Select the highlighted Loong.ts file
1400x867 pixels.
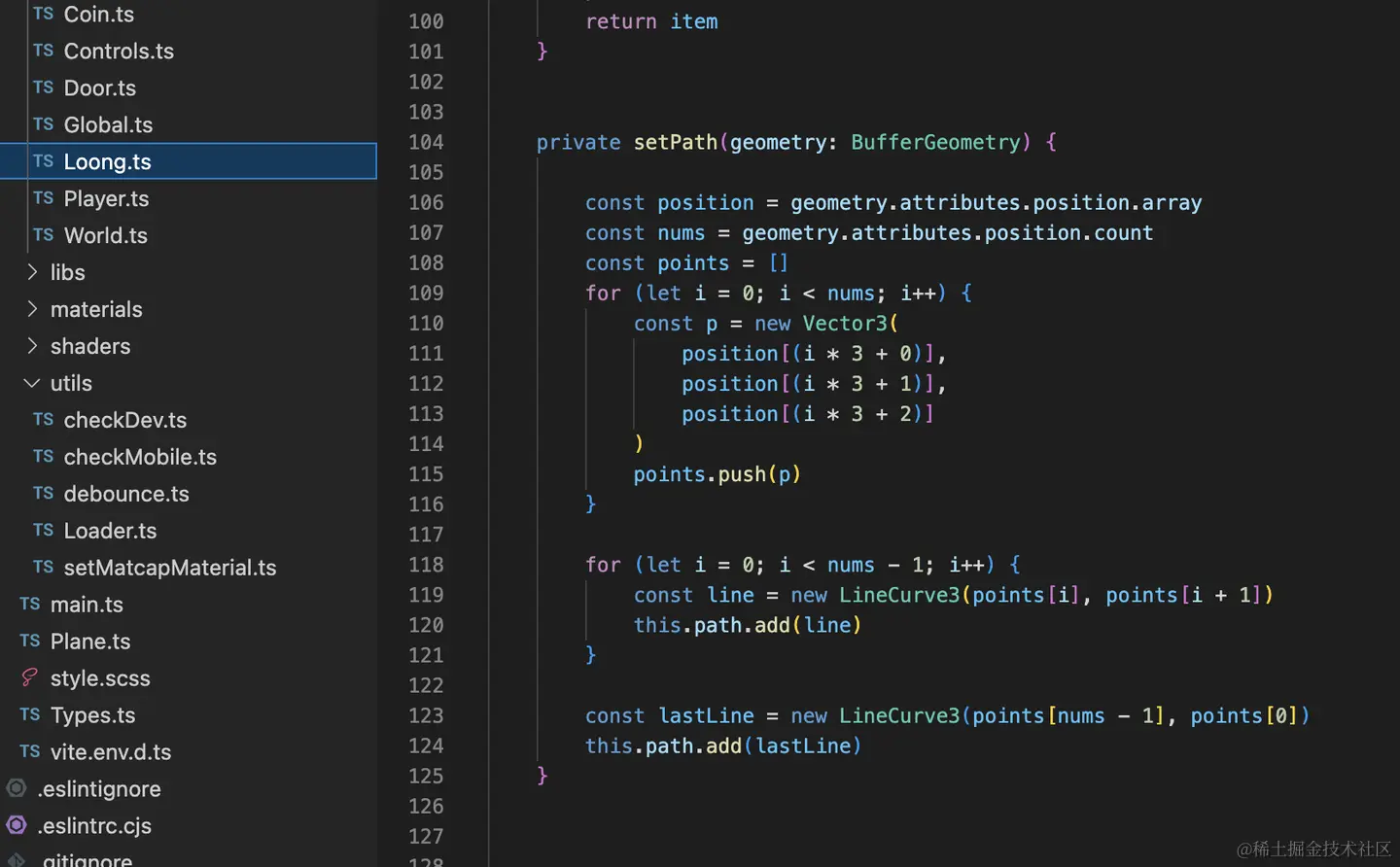click(189, 161)
